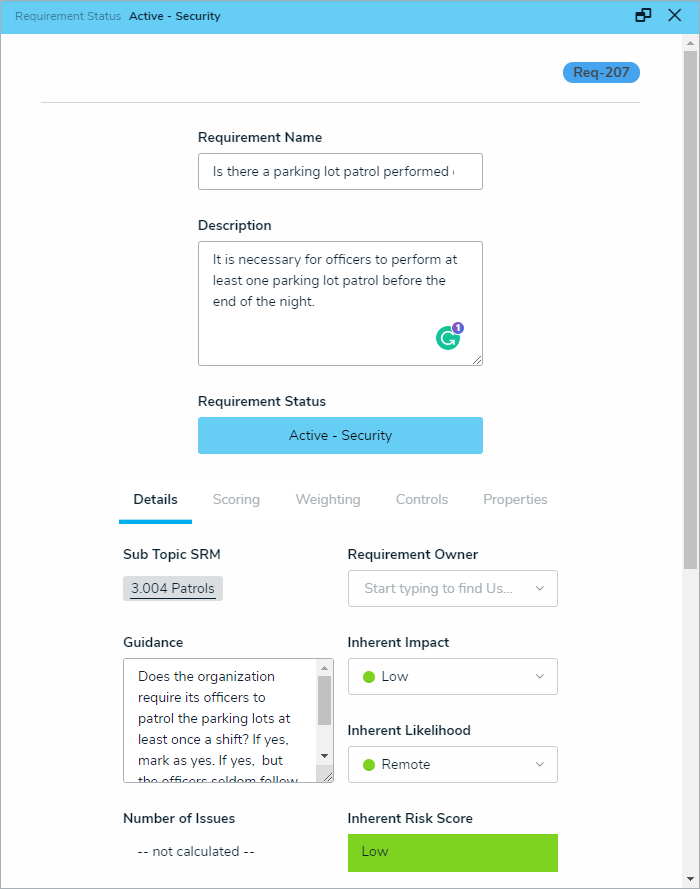Switch to the Scoring tab
The height and width of the screenshot is (889, 700).
pyautogui.click(x=236, y=500)
